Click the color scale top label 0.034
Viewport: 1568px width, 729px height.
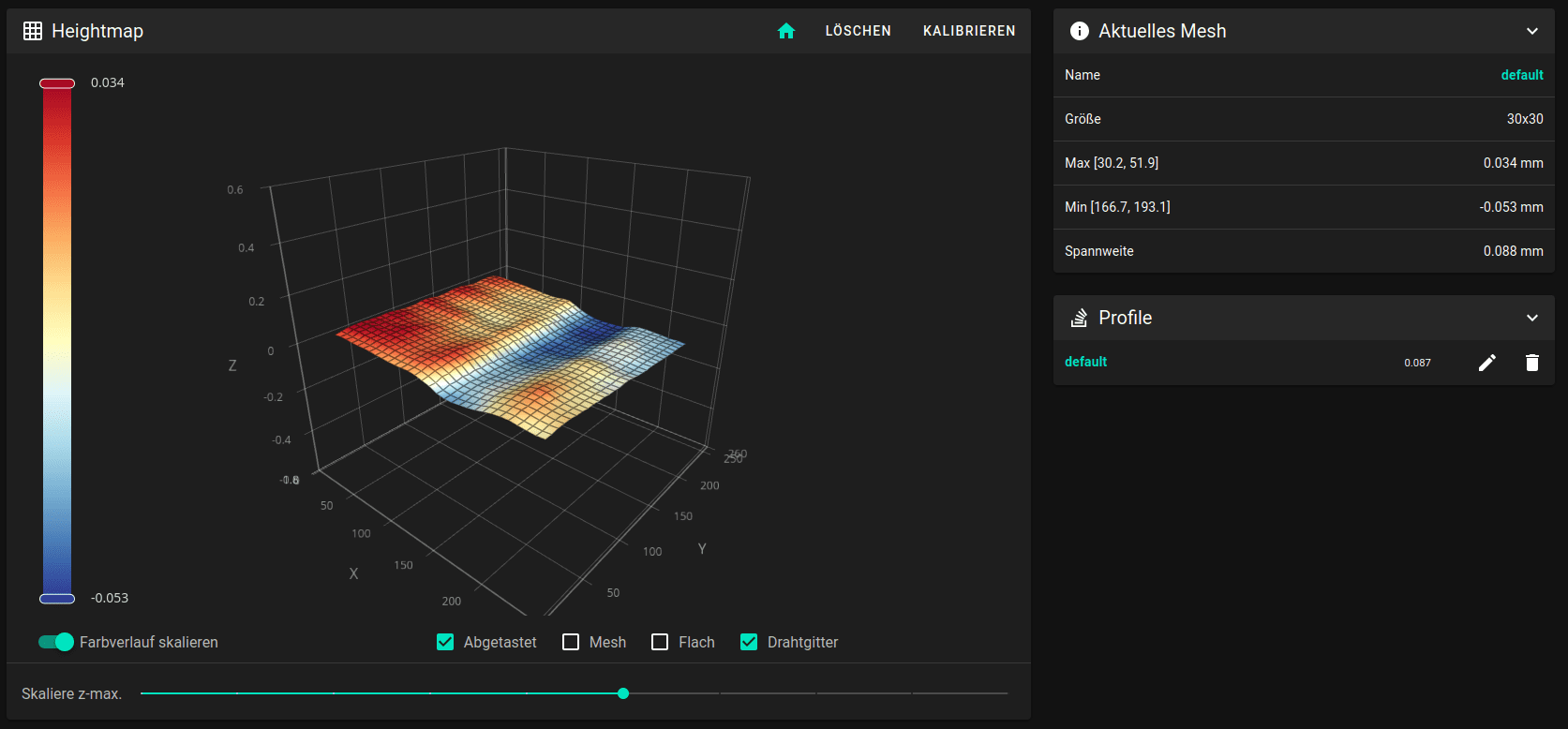click(x=108, y=82)
